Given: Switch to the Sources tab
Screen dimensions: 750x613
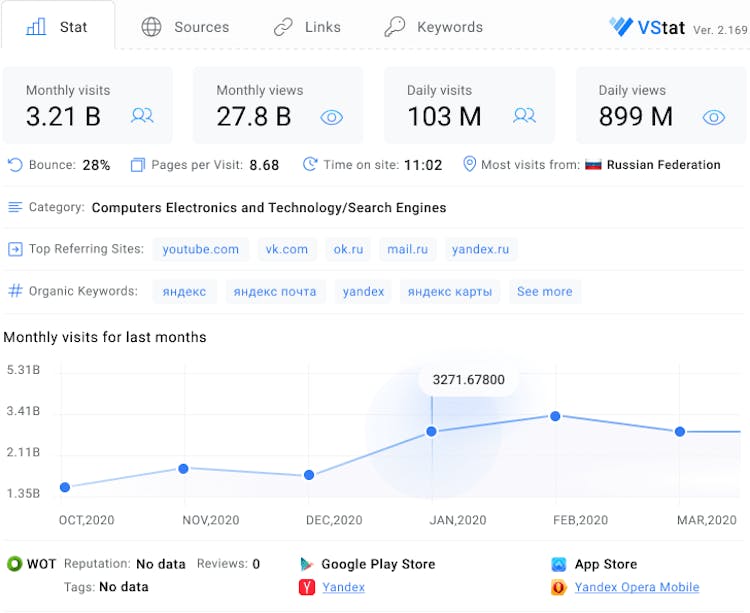Looking at the screenshot, I should tap(185, 27).
